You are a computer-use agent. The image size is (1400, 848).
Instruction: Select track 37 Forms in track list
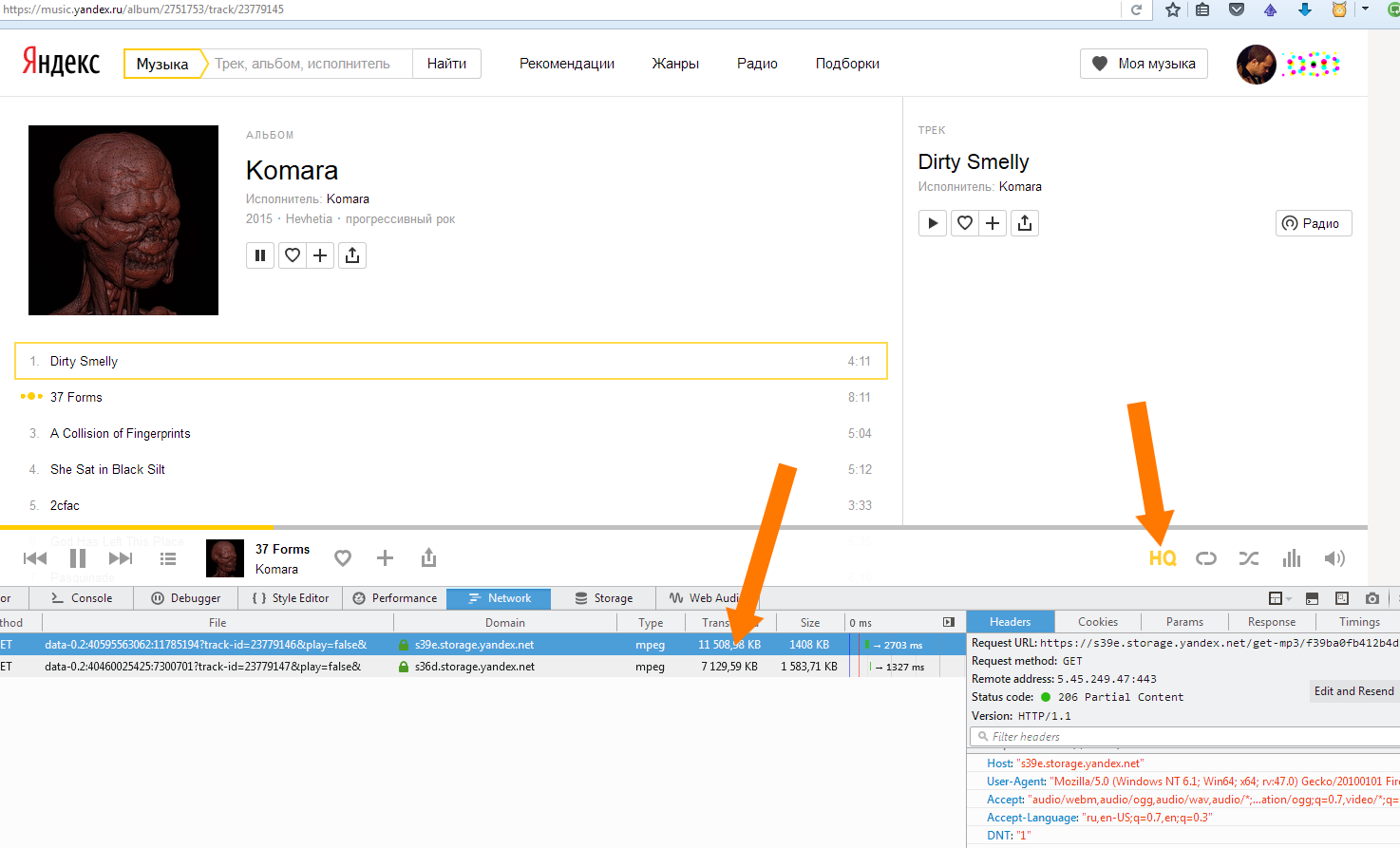(x=451, y=397)
